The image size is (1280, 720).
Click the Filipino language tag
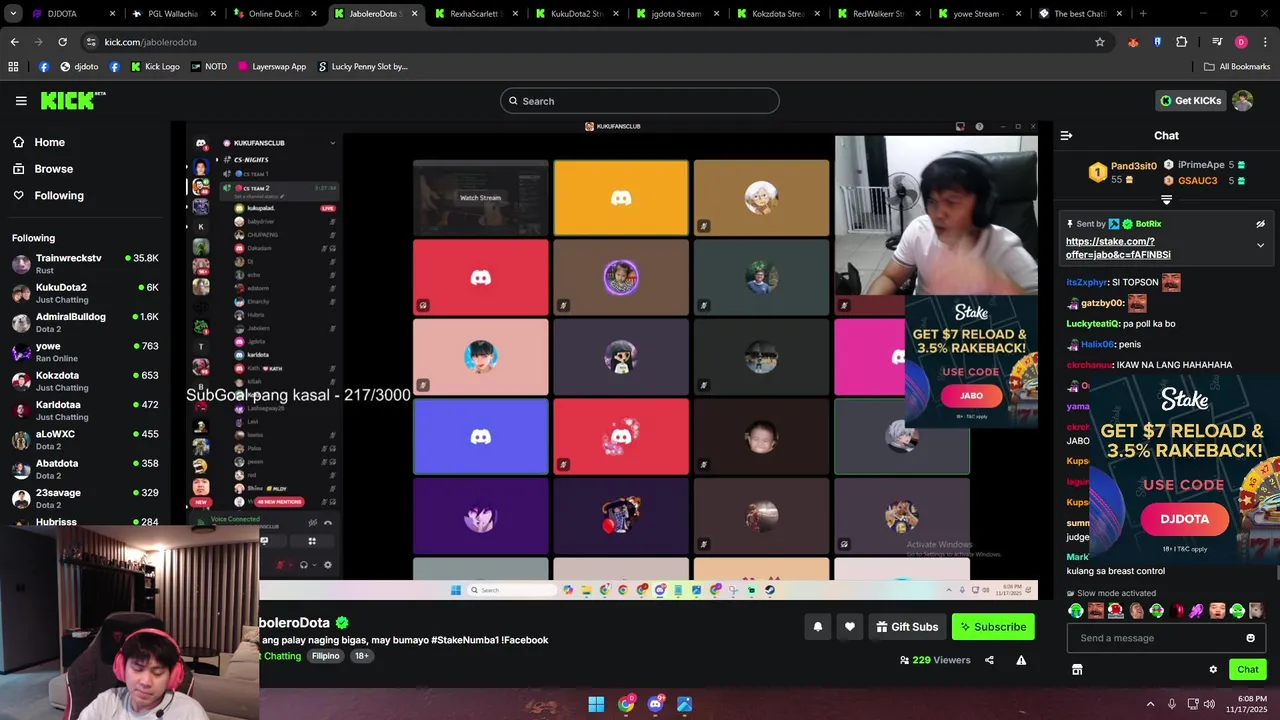coord(325,656)
